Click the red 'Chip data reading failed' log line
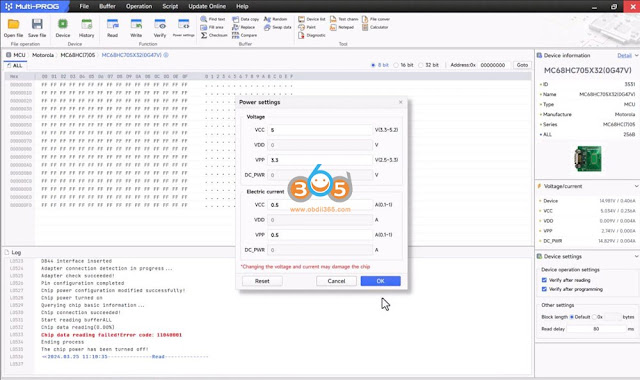This screenshot has width=640, height=380. pos(111,335)
